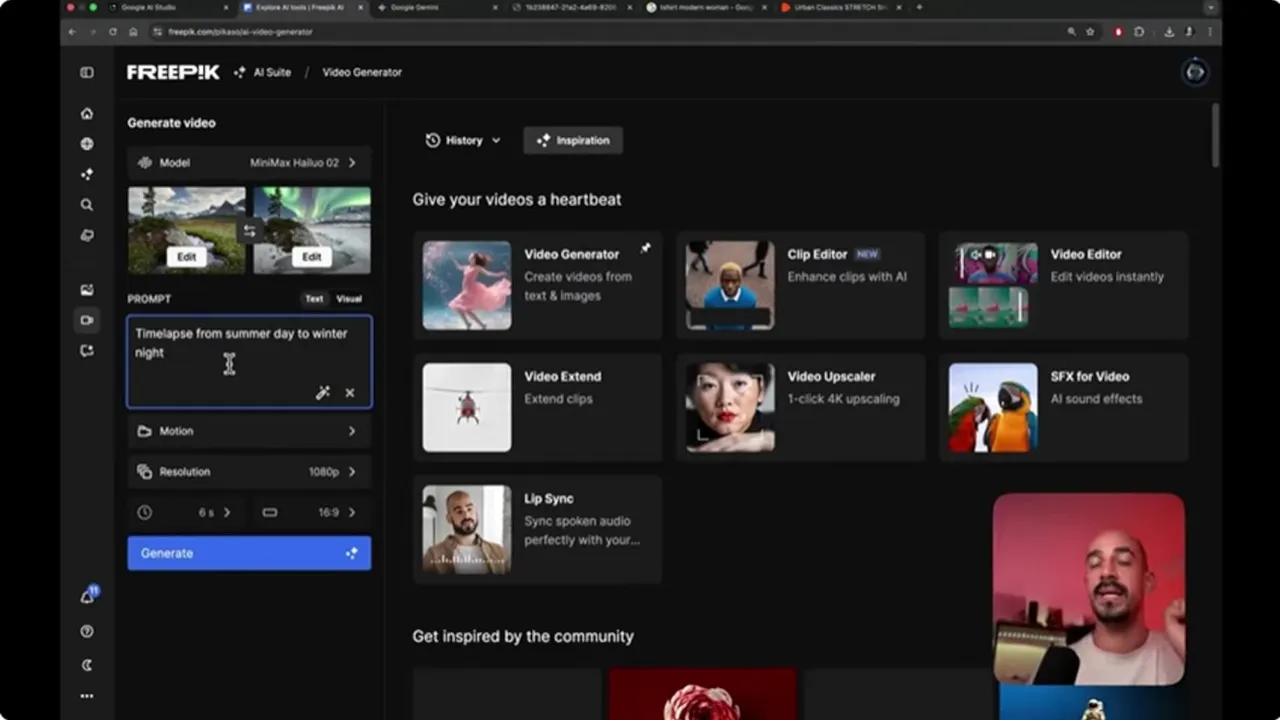
Task: Open the History dropdown
Action: [463, 140]
